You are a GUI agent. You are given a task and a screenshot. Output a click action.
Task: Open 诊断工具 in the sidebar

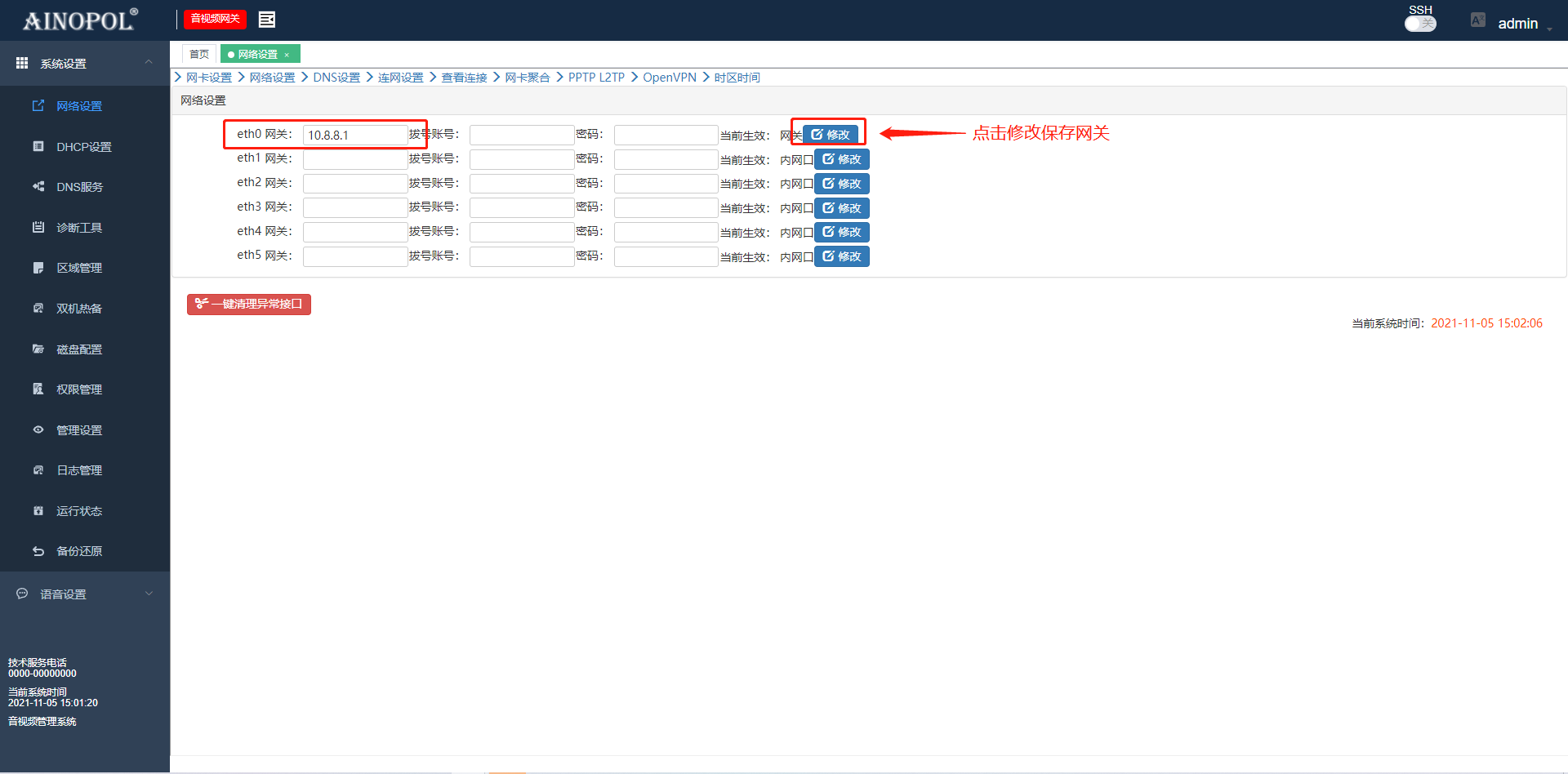coord(79,228)
